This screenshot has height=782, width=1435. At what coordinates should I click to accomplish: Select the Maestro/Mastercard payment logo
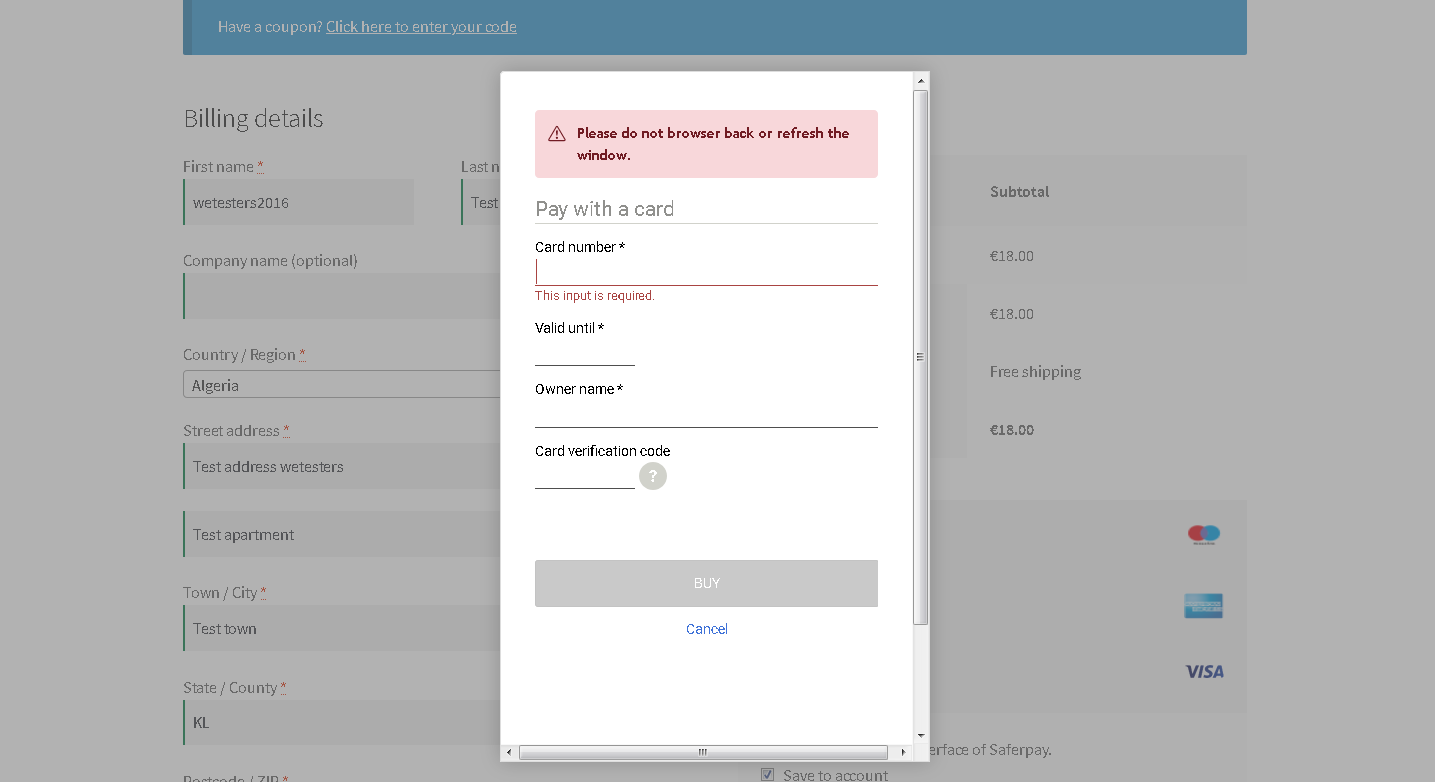coord(1203,535)
